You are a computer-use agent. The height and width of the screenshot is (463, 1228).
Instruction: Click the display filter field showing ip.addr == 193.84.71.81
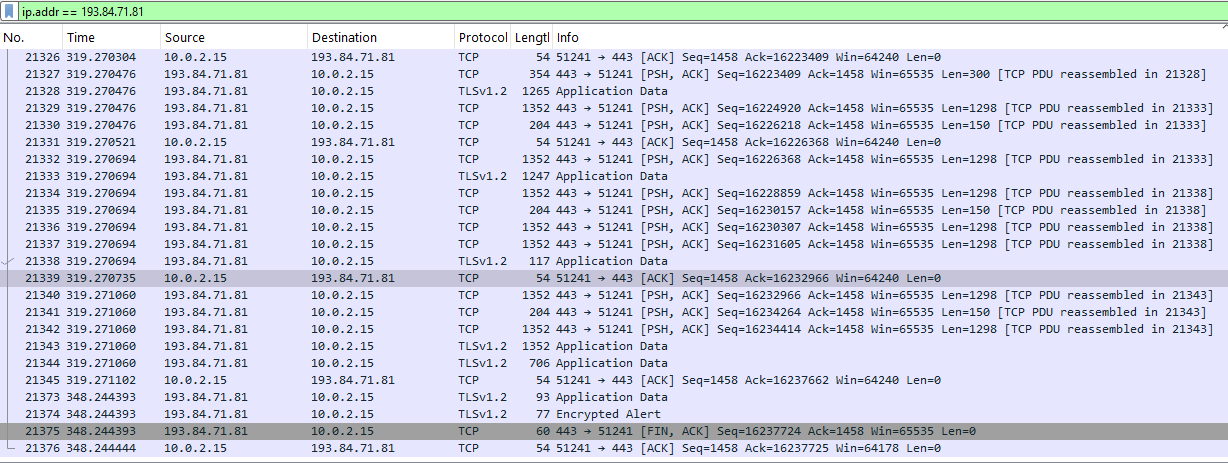621,12
